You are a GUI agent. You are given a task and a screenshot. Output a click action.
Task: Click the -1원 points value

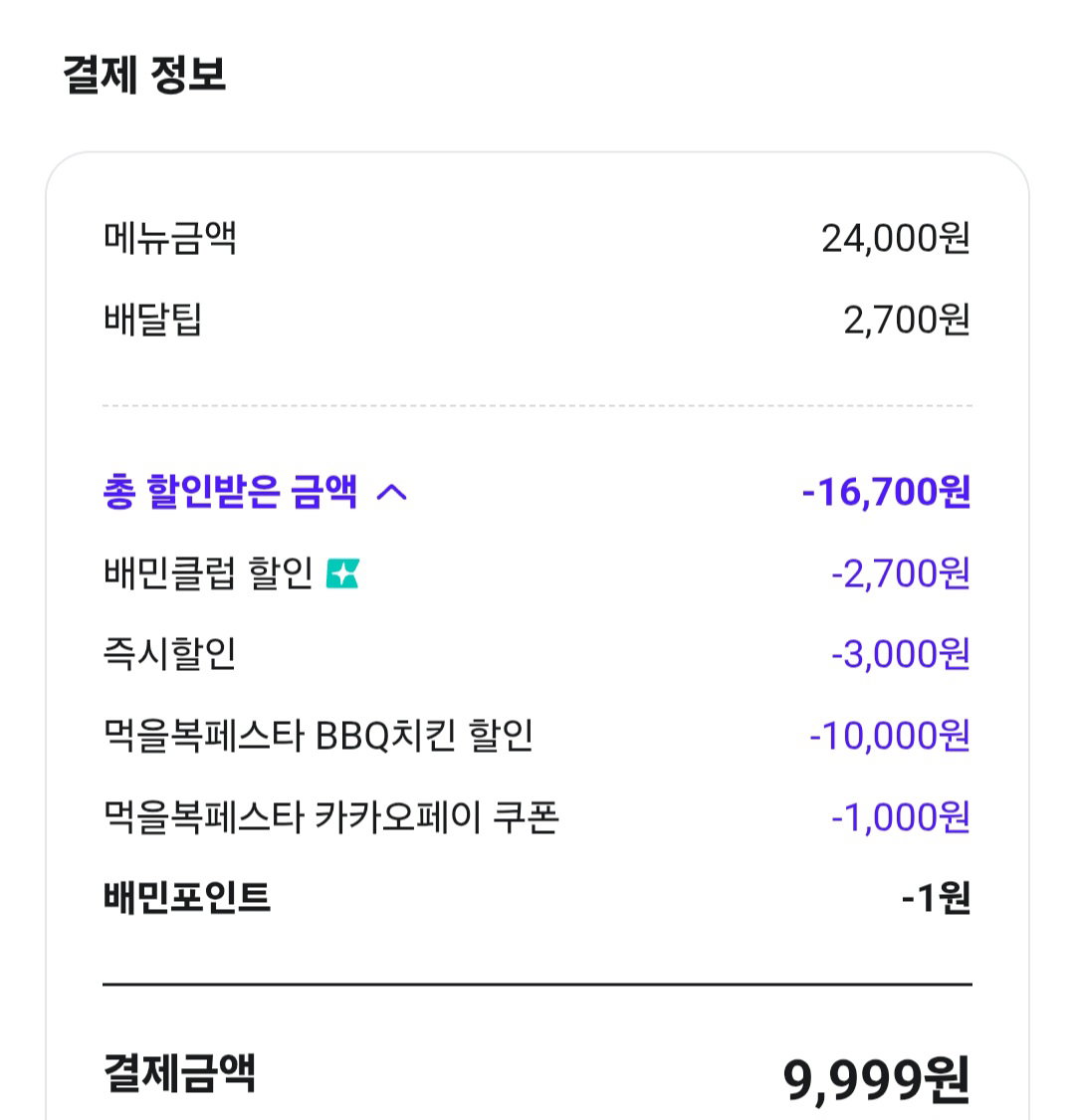point(937,898)
